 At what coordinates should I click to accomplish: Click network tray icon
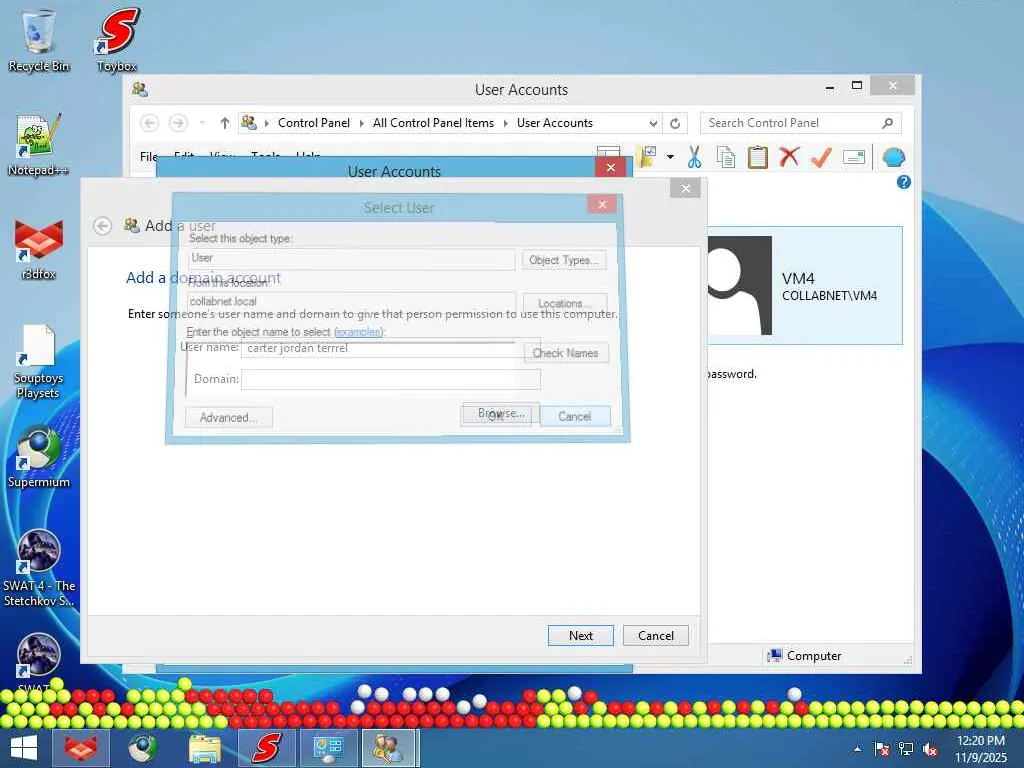click(x=906, y=749)
